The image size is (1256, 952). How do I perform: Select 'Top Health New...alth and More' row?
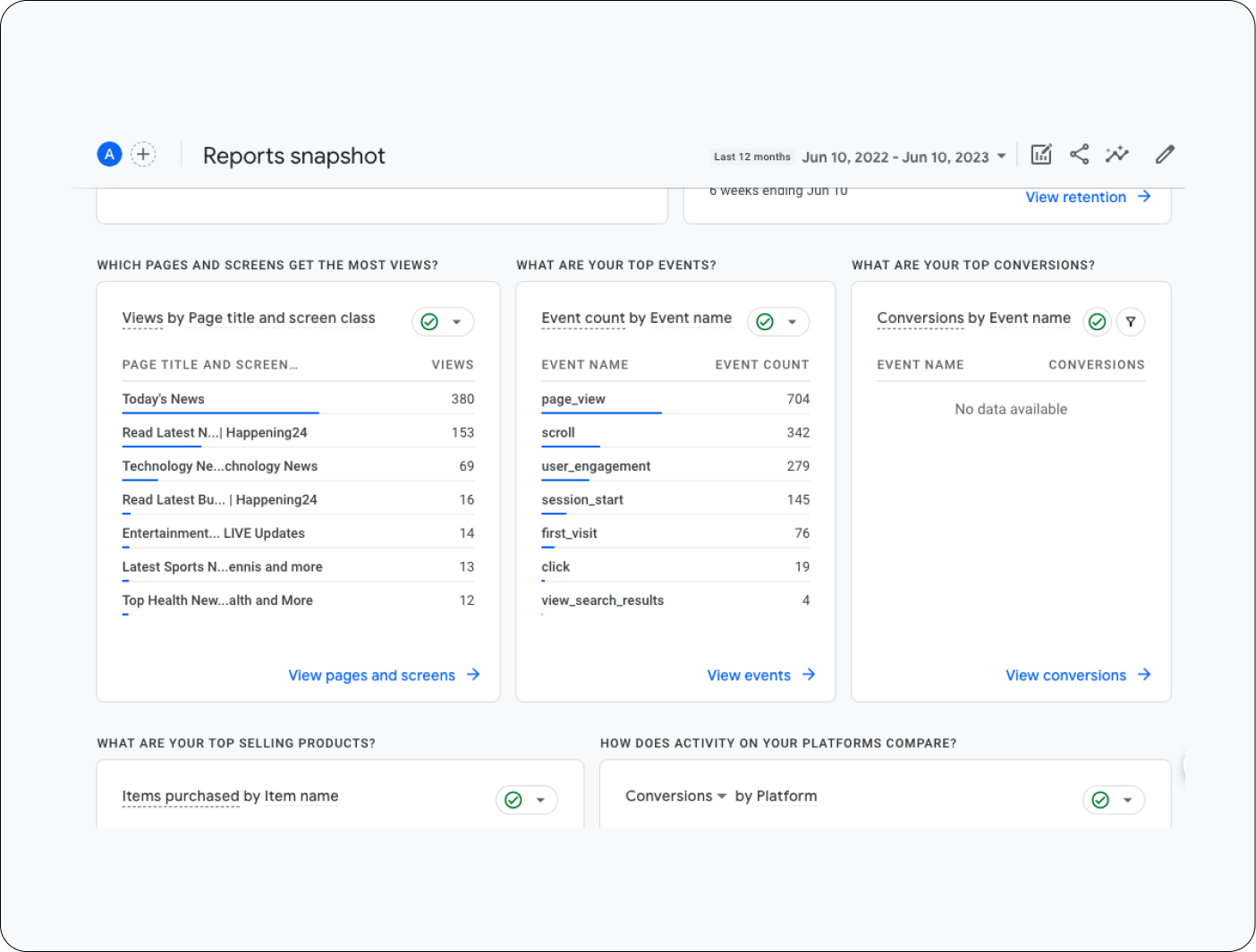click(x=298, y=600)
